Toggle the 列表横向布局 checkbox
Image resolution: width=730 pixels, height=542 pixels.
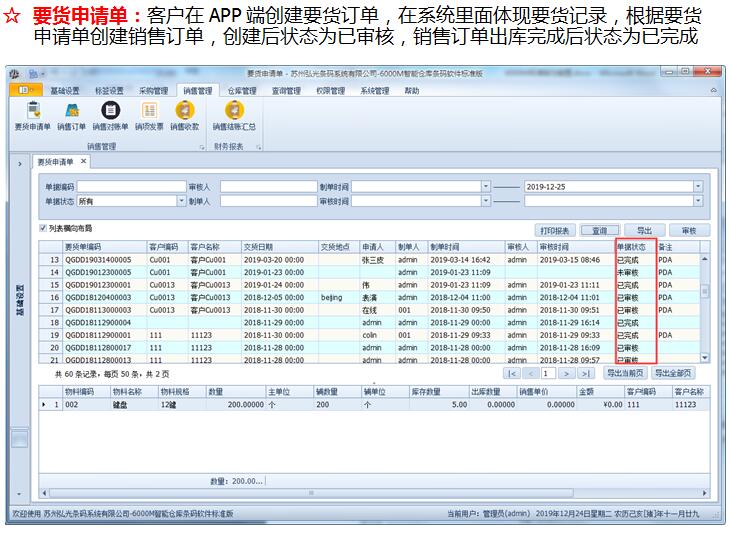(x=43, y=228)
